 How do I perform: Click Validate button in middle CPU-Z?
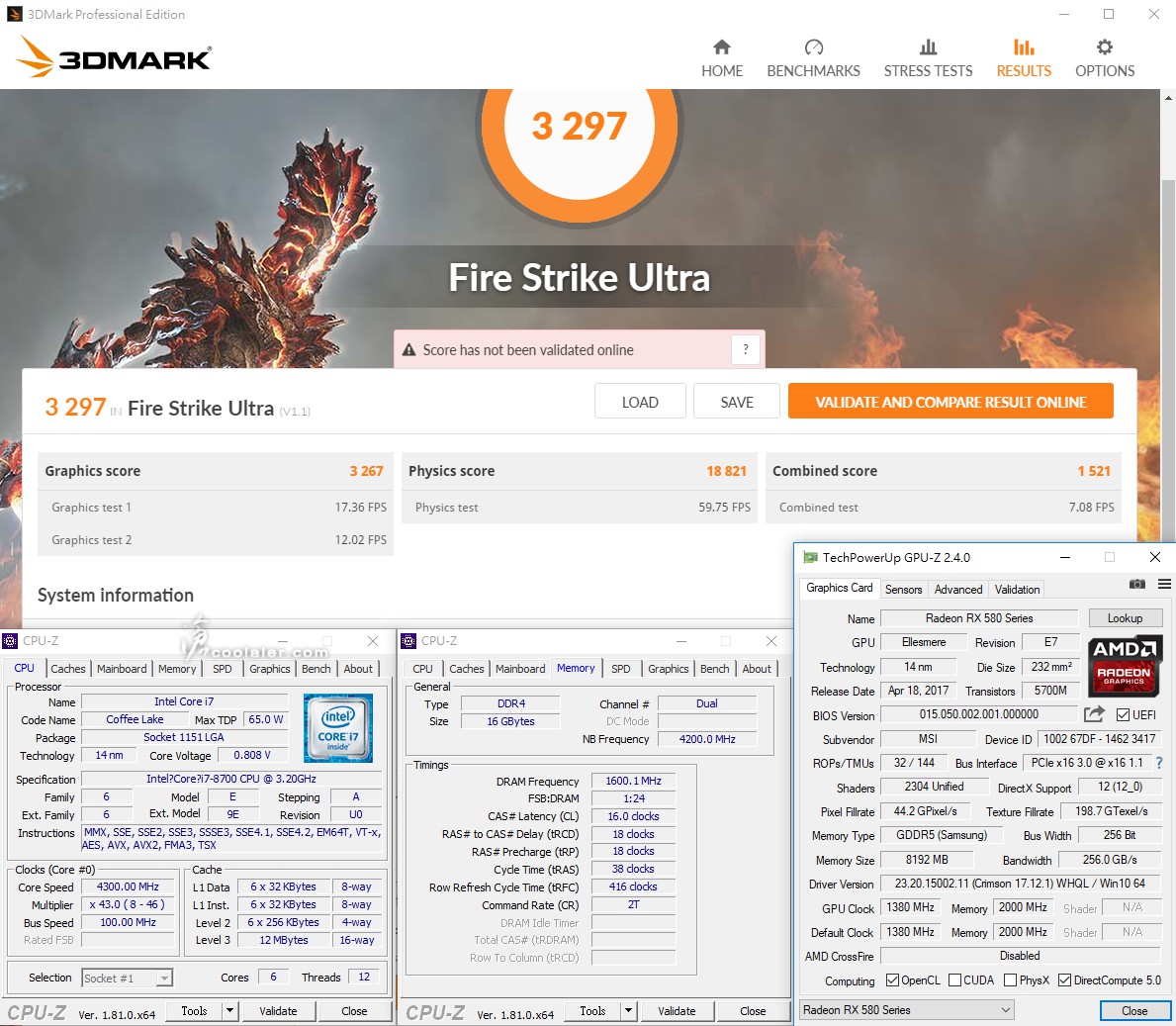(x=677, y=1011)
